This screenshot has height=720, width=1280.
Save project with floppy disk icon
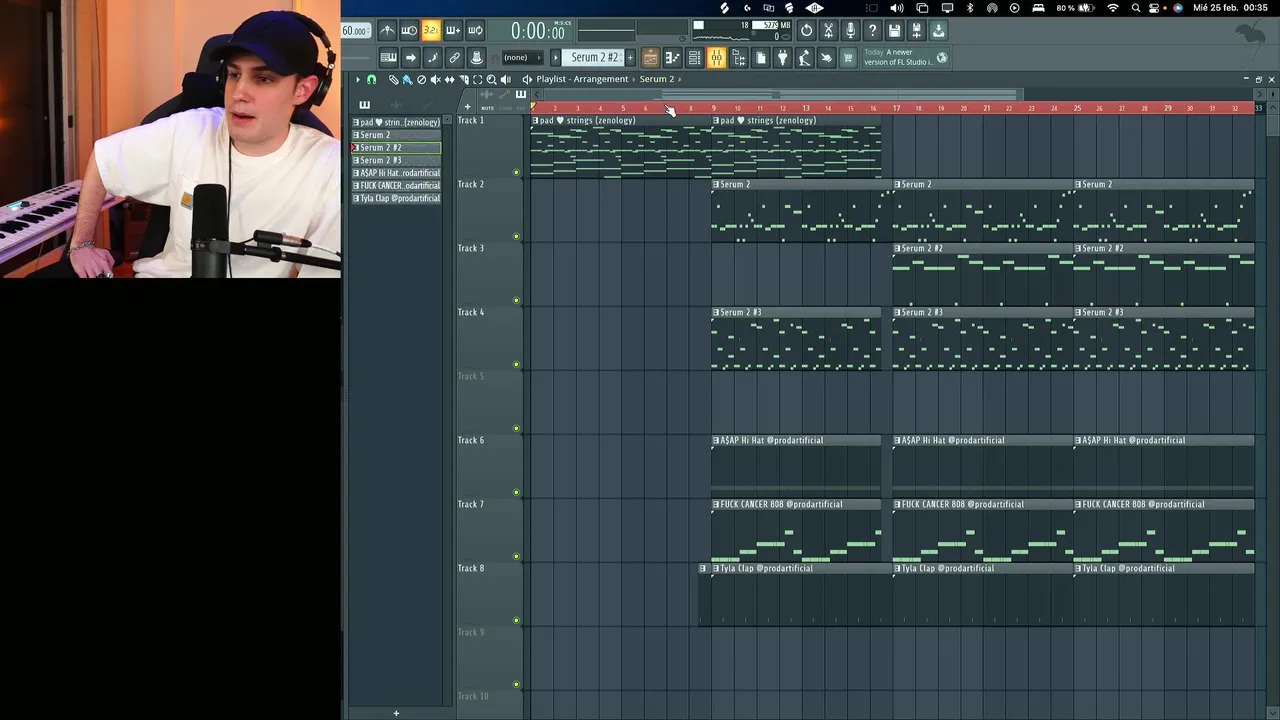(894, 31)
